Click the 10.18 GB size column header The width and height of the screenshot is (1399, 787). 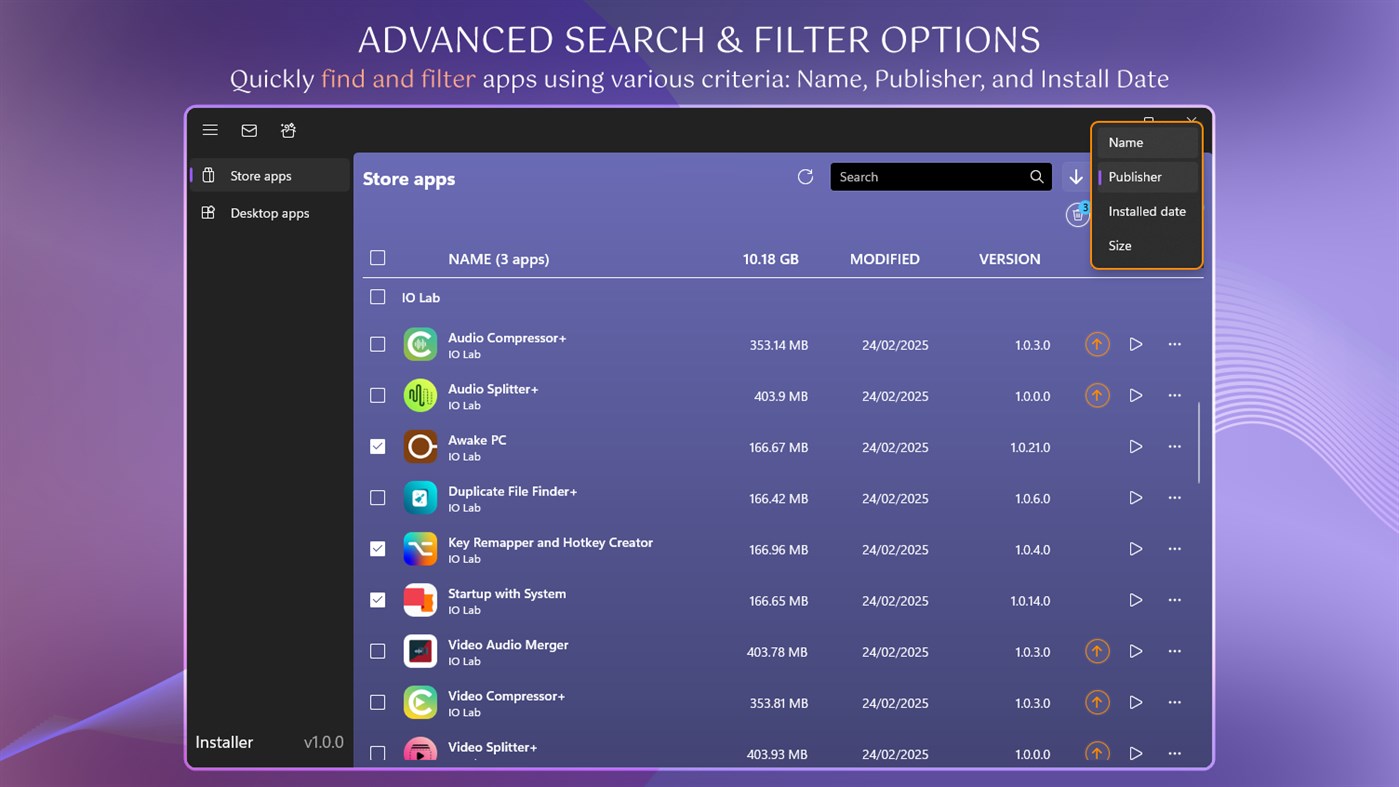click(x=771, y=259)
